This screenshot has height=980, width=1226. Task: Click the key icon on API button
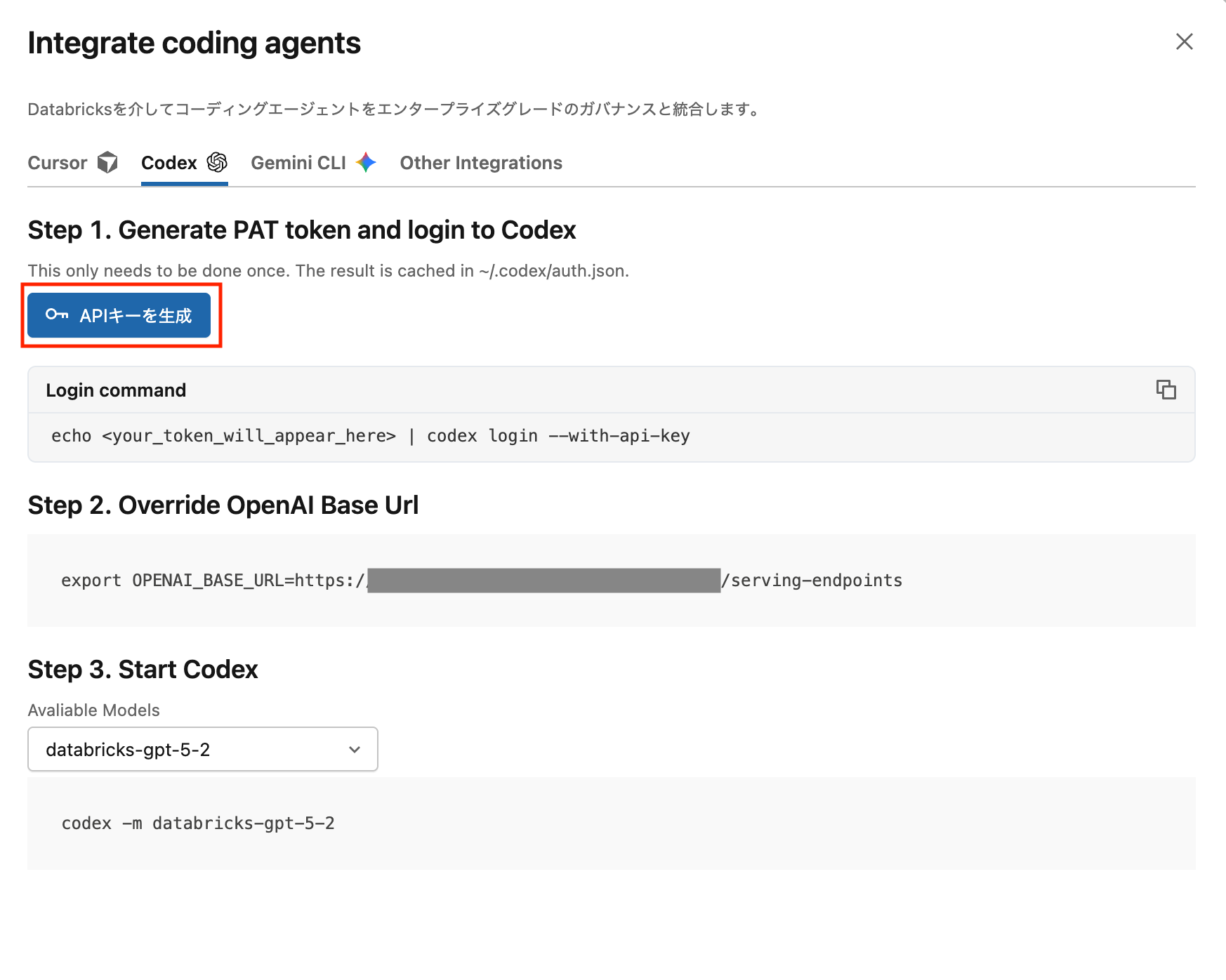pyautogui.click(x=57, y=314)
